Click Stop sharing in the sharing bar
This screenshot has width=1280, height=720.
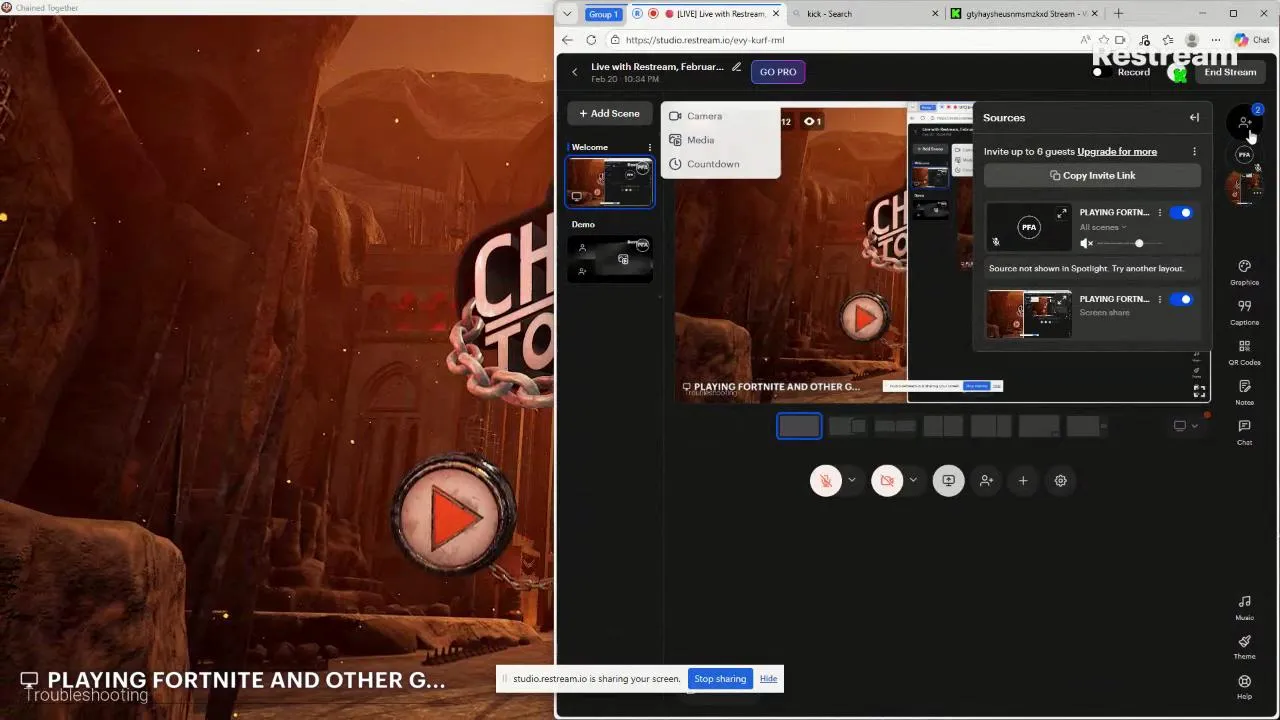tap(720, 679)
